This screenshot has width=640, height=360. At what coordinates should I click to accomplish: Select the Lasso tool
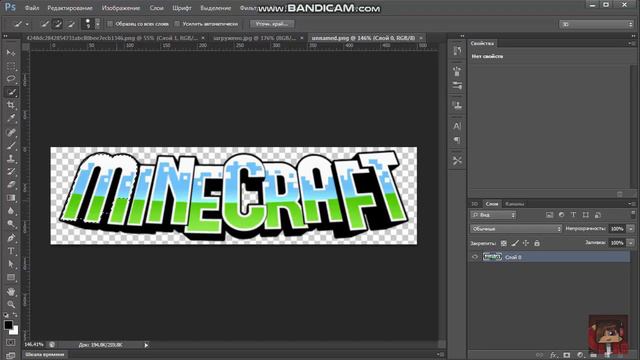[11, 79]
